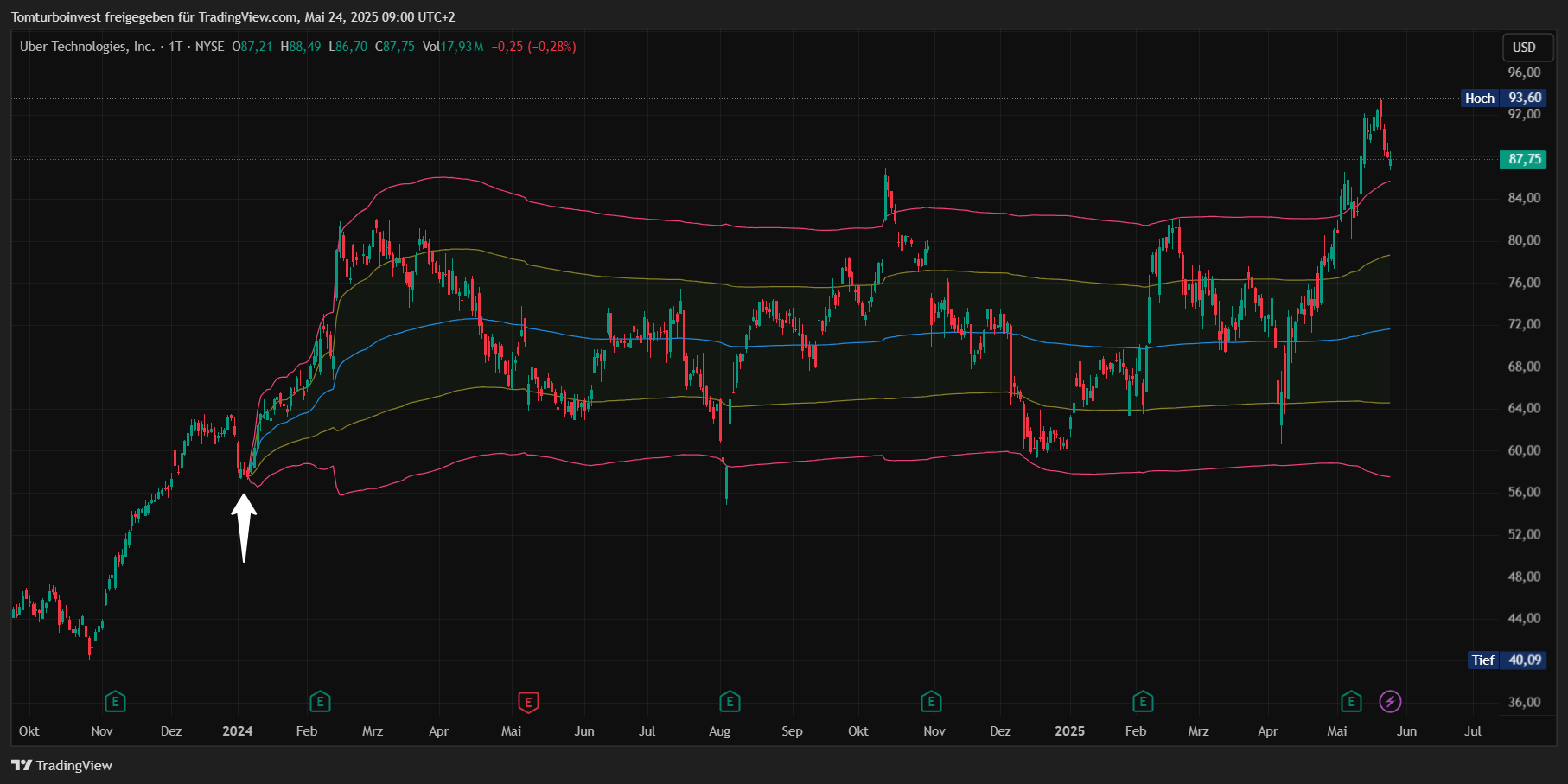
Task: Click the purple lightning event icon
Action: click(1390, 702)
